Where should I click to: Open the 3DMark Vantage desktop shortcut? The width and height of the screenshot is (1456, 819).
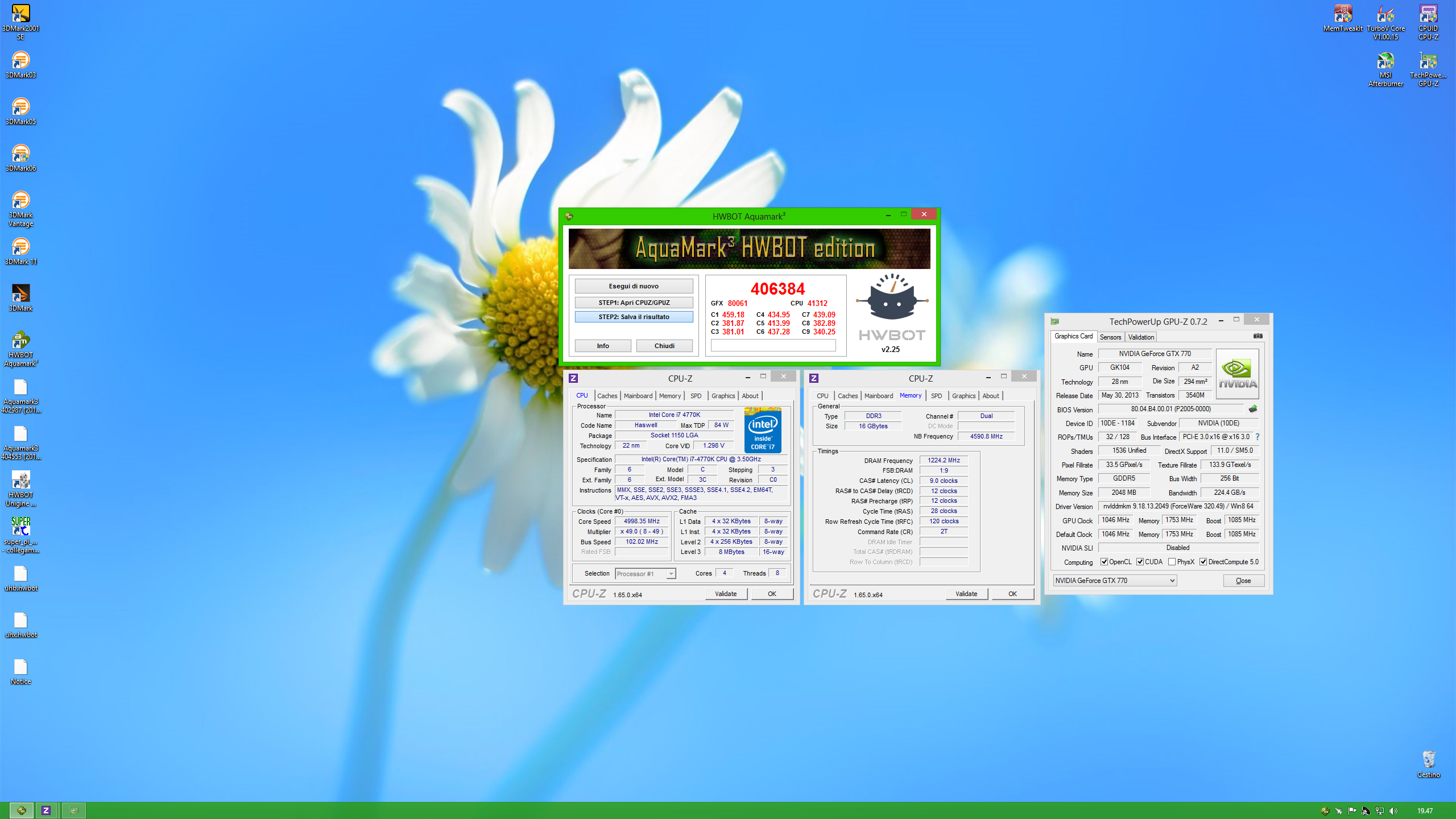tap(20, 208)
